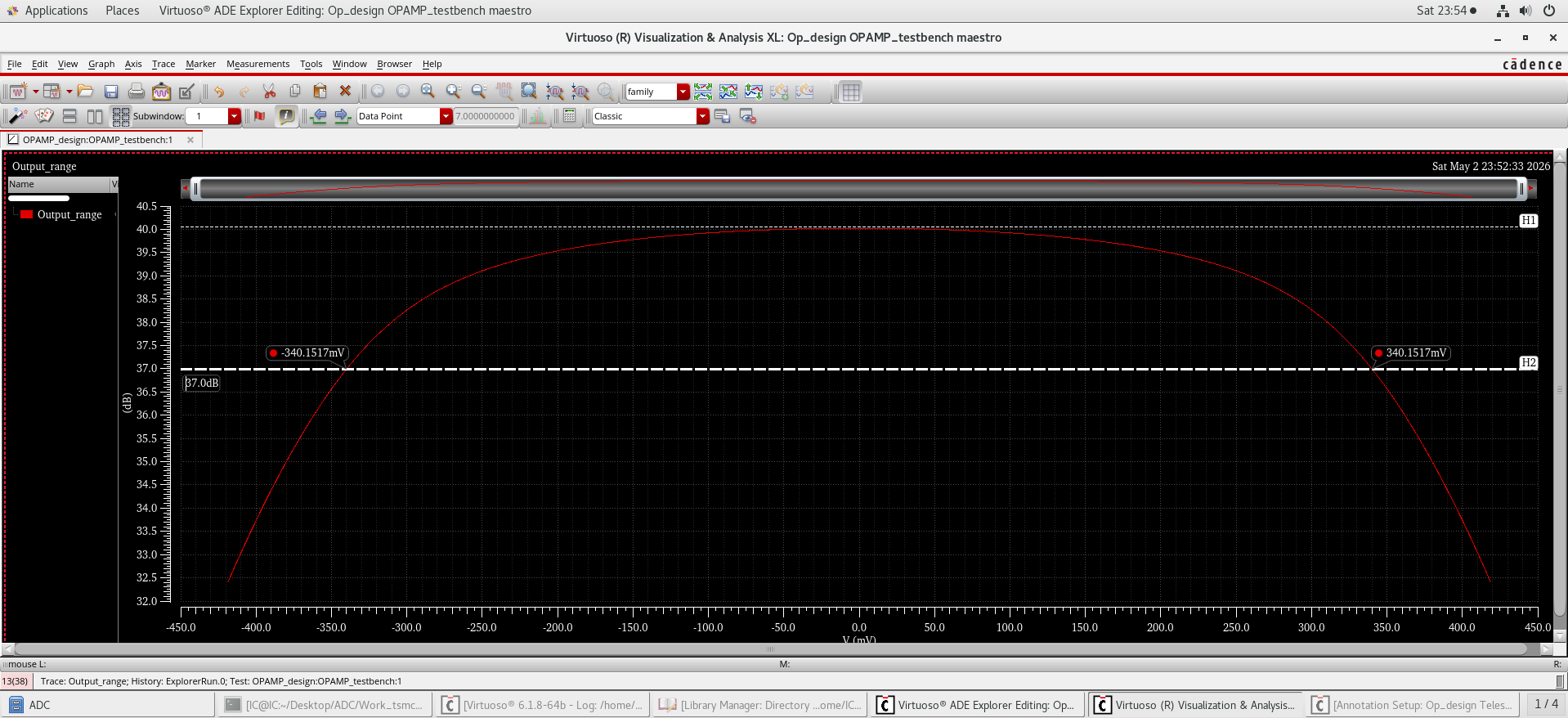Switch to Library Manager taskbar window
Viewport: 1568px width, 718px height.
pos(760,705)
